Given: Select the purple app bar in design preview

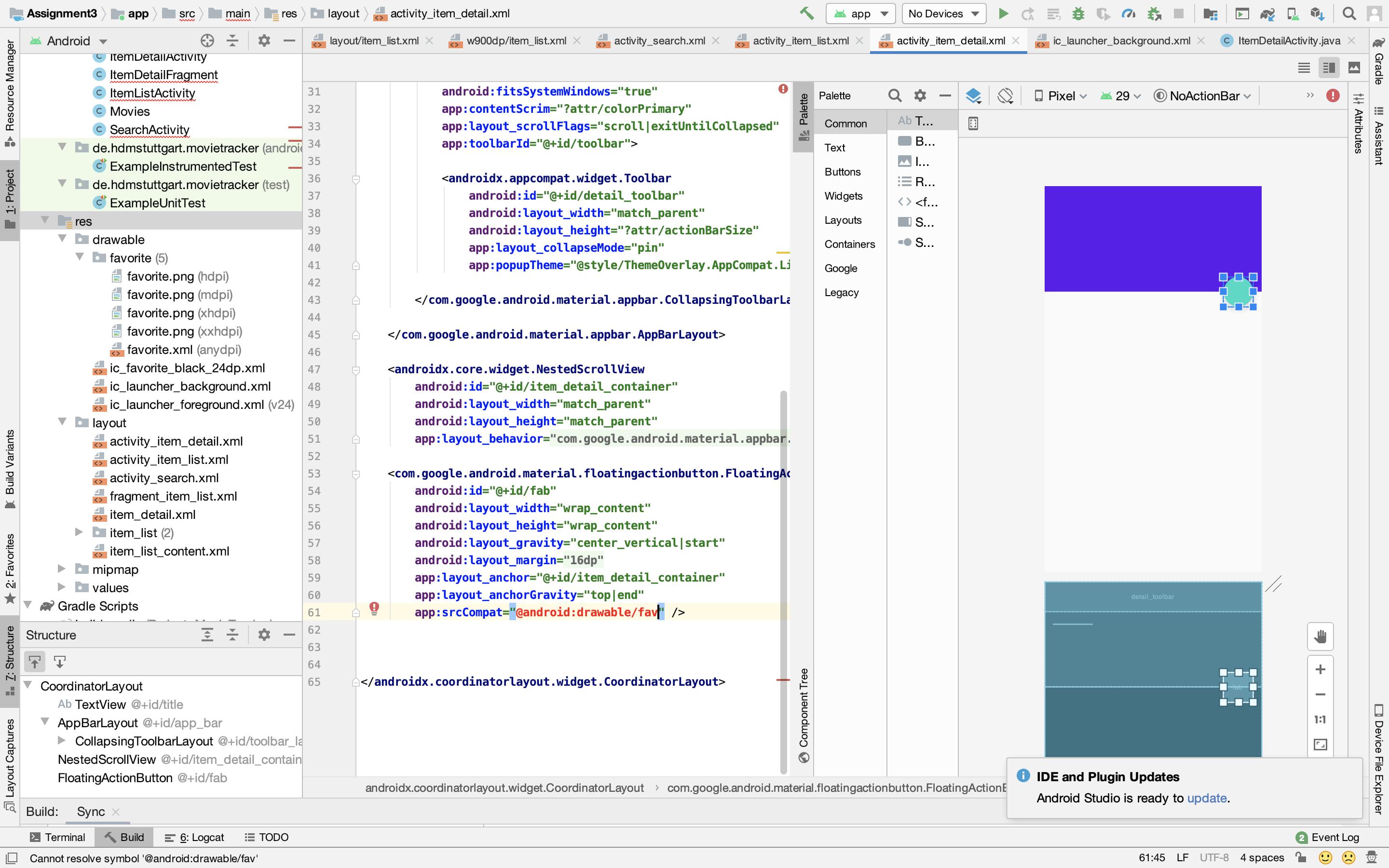Looking at the screenshot, I should (1136, 235).
